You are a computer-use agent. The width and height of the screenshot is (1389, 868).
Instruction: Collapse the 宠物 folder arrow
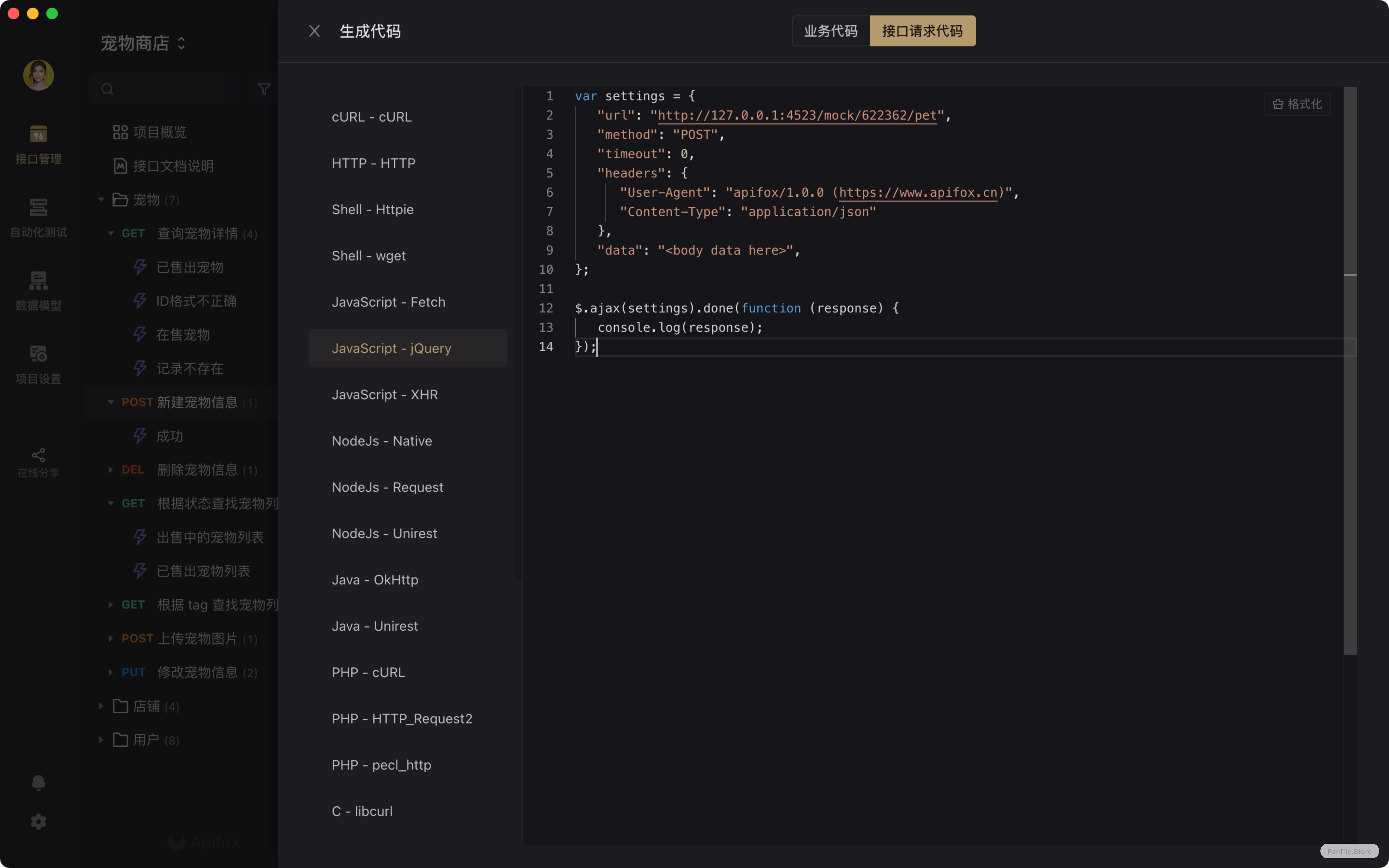[x=101, y=200]
